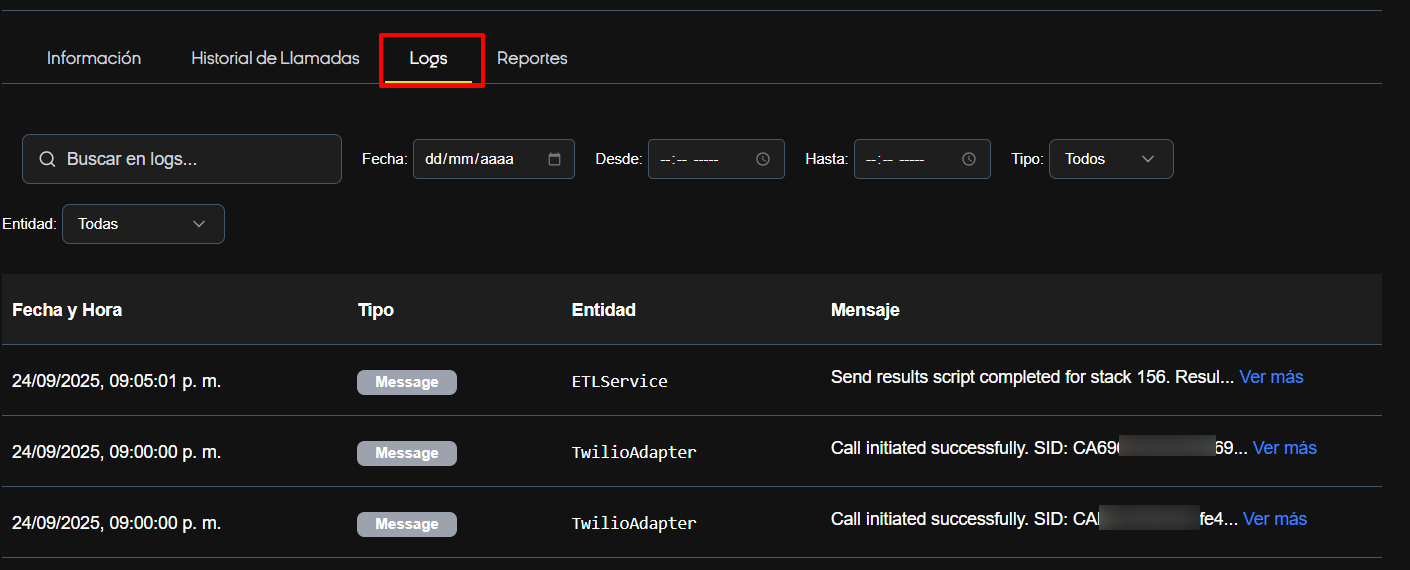Open the Historial de Llamadas tab
The height and width of the screenshot is (570, 1410).
click(275, 58)
